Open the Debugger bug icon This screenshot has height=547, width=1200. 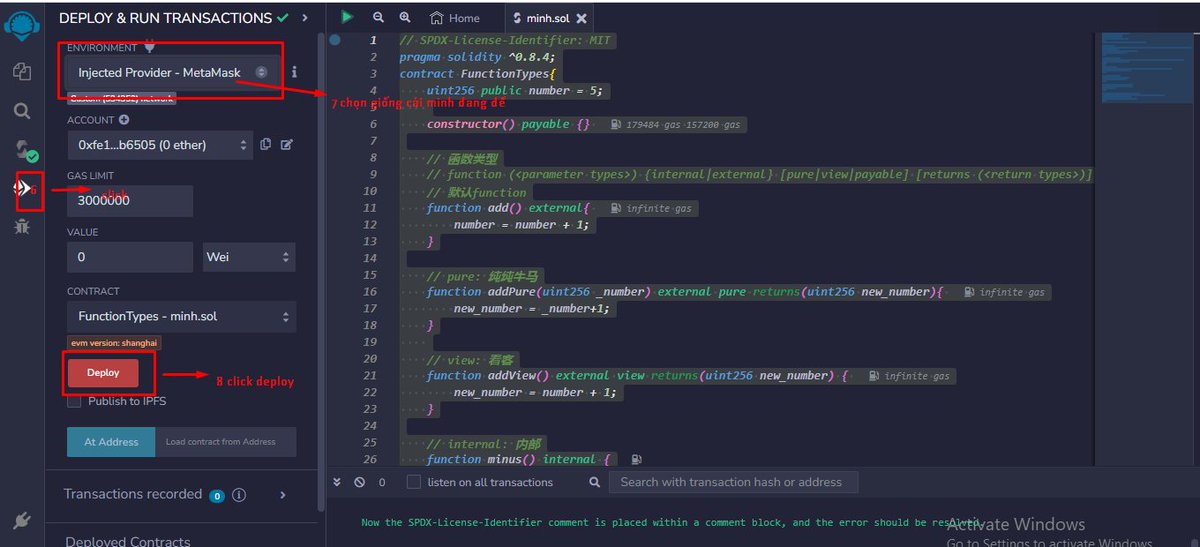22,226
